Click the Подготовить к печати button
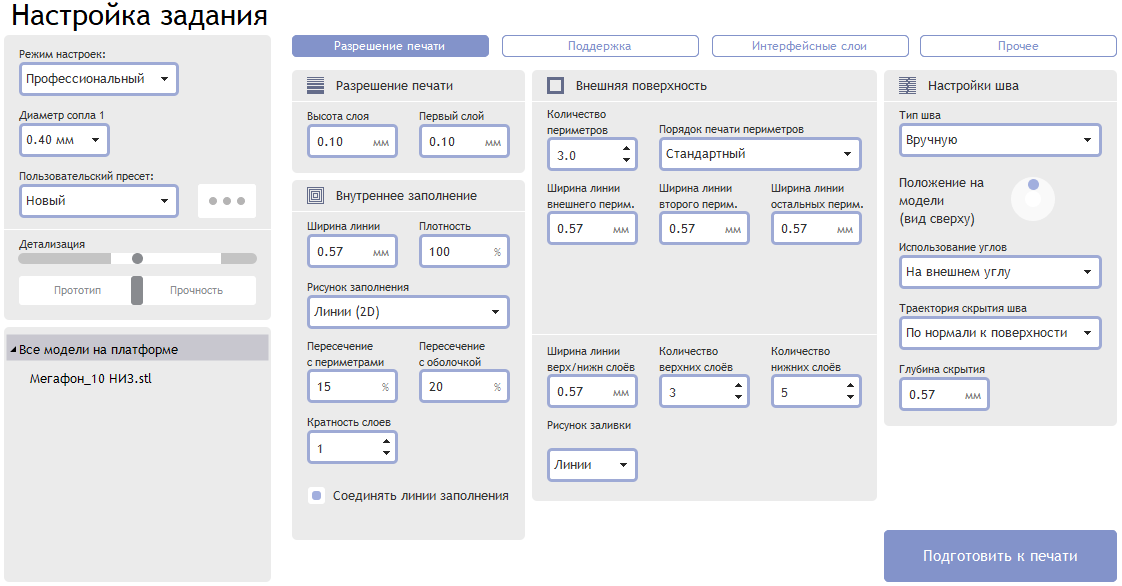This screenshot has width=1122, height=586. pyautogui.click(x=1000, y=556)
